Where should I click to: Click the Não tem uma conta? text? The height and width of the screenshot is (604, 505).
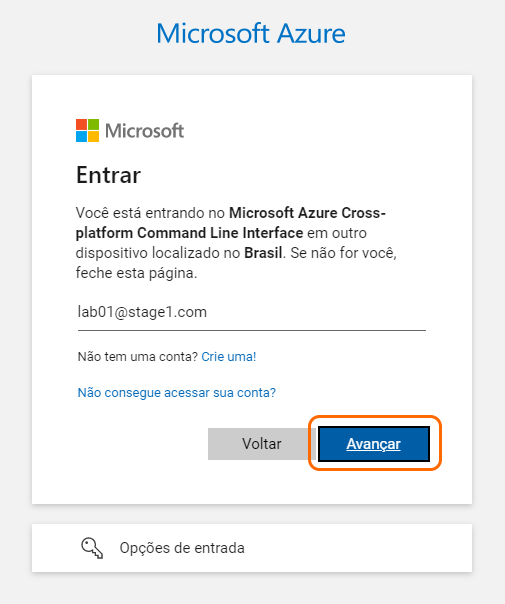point(138,357)
